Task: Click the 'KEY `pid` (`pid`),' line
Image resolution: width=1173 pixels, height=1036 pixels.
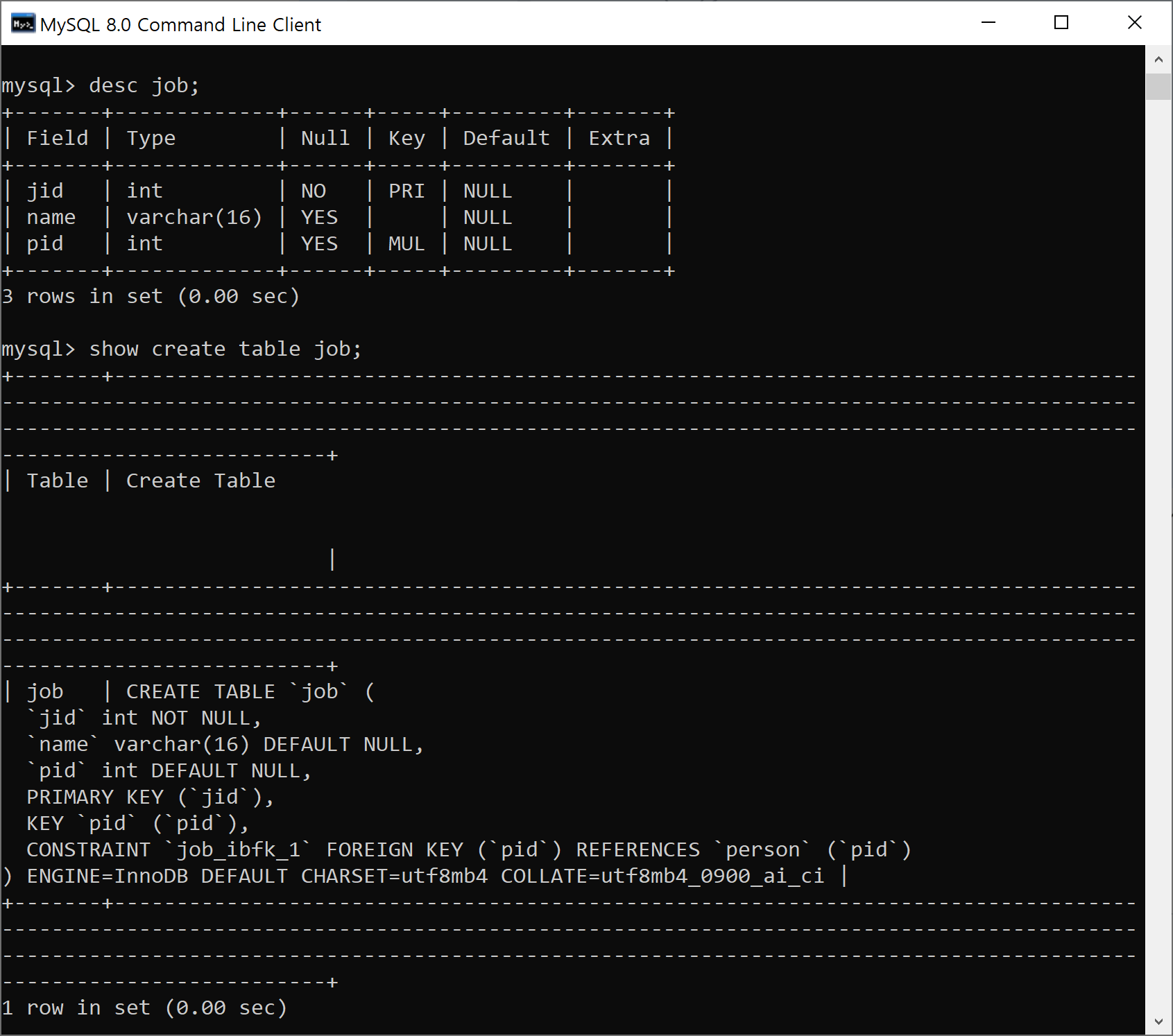Action: (x=137, y=823)
